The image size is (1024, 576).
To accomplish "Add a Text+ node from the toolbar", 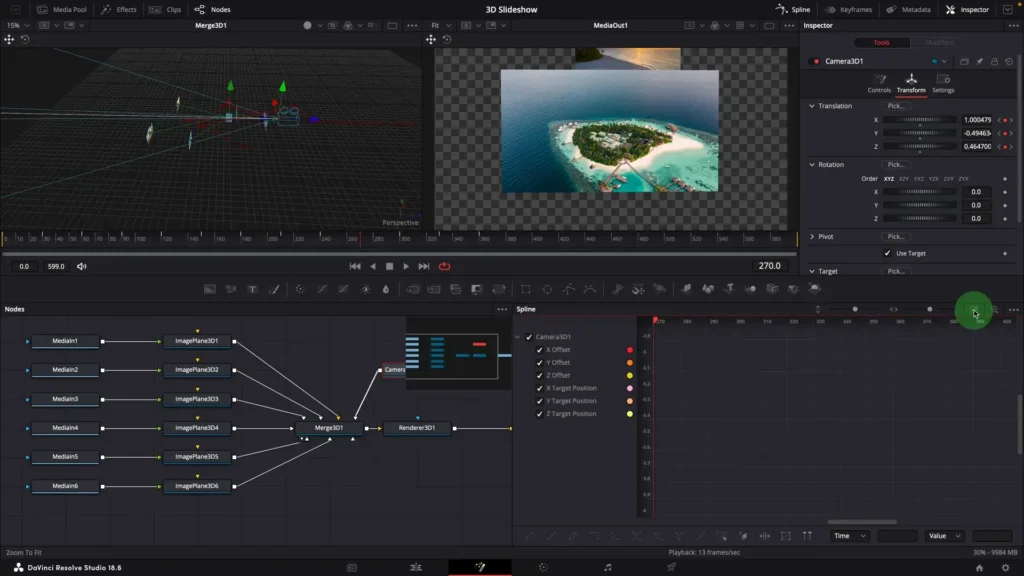I will [x=253, y=289].
